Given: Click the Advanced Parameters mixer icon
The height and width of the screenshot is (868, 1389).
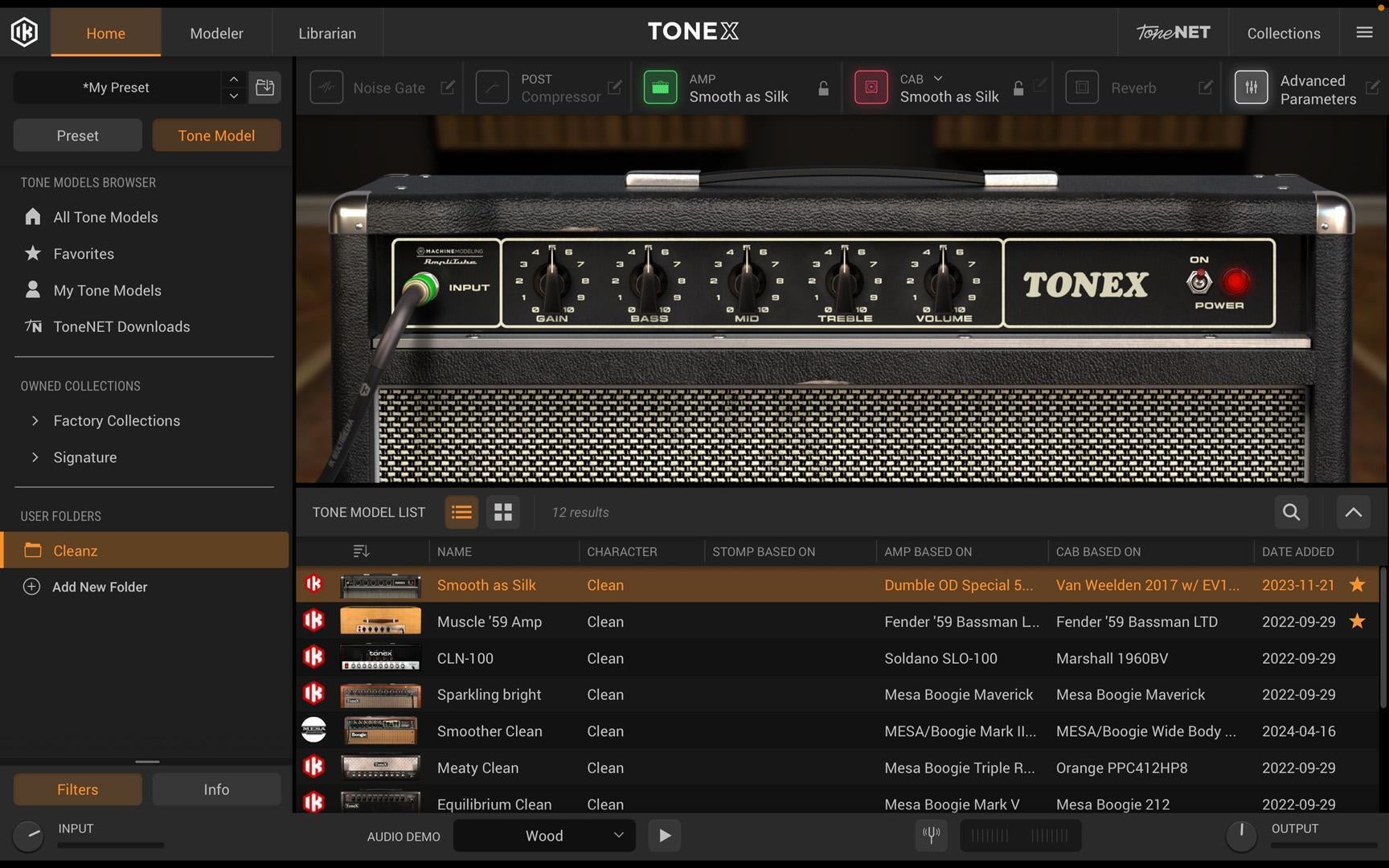Looking at the screenshot, I should pyautogui.click(x=1251, y=88).
